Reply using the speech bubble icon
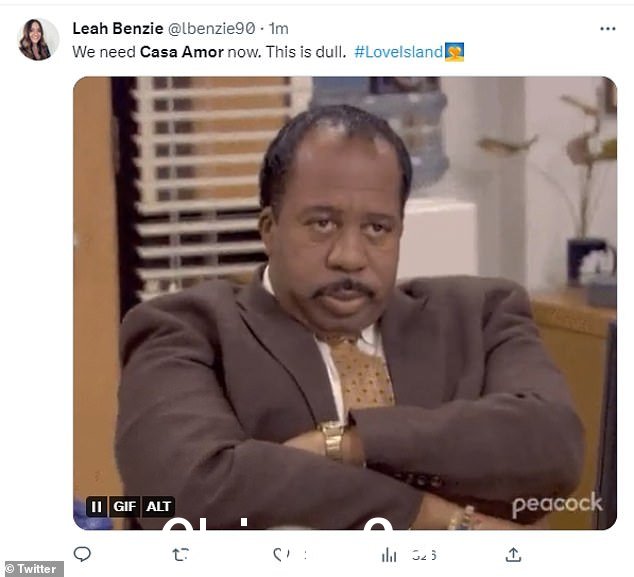 pos(82,554)
